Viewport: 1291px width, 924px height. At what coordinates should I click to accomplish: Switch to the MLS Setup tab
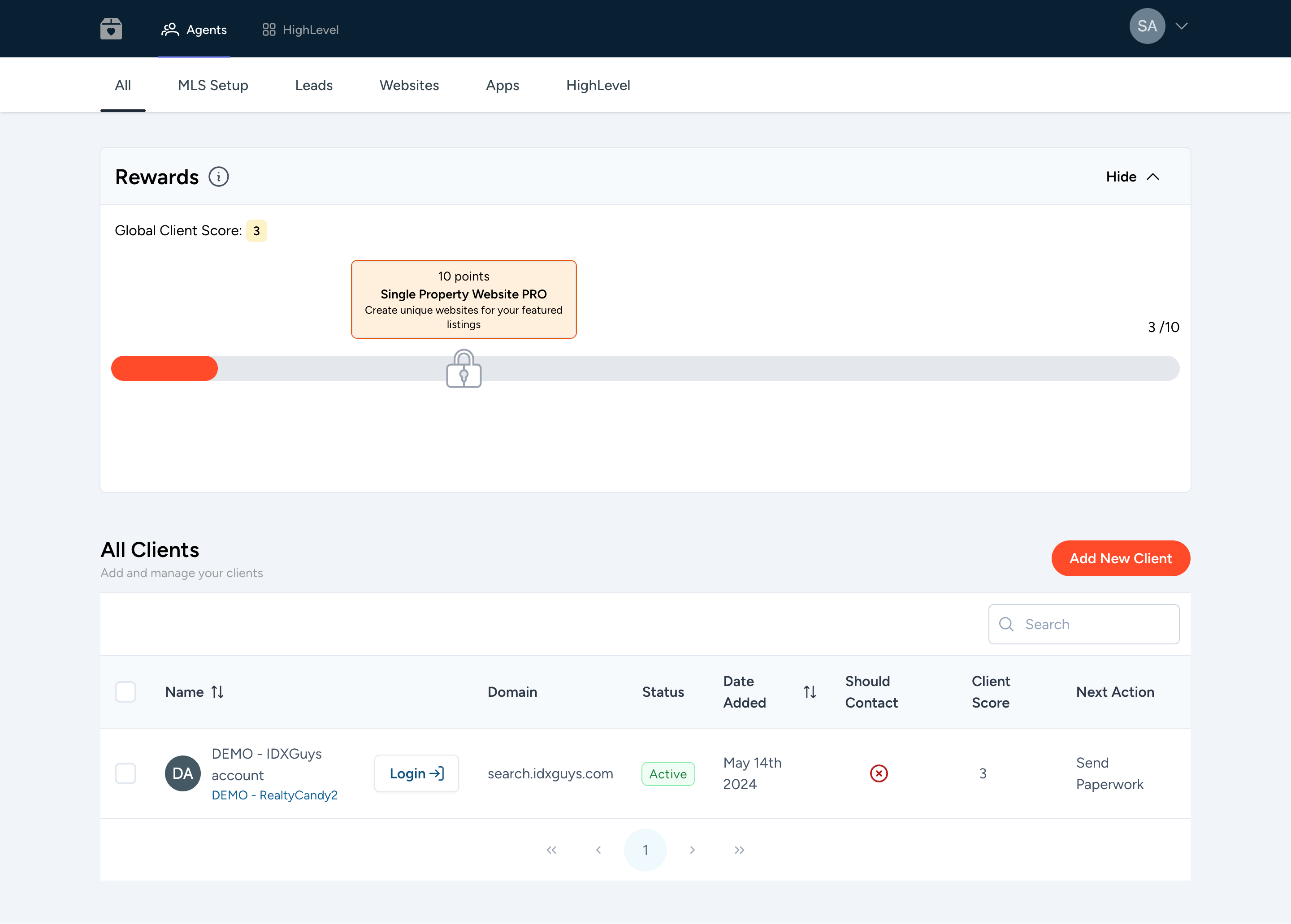tap(213, 85)
